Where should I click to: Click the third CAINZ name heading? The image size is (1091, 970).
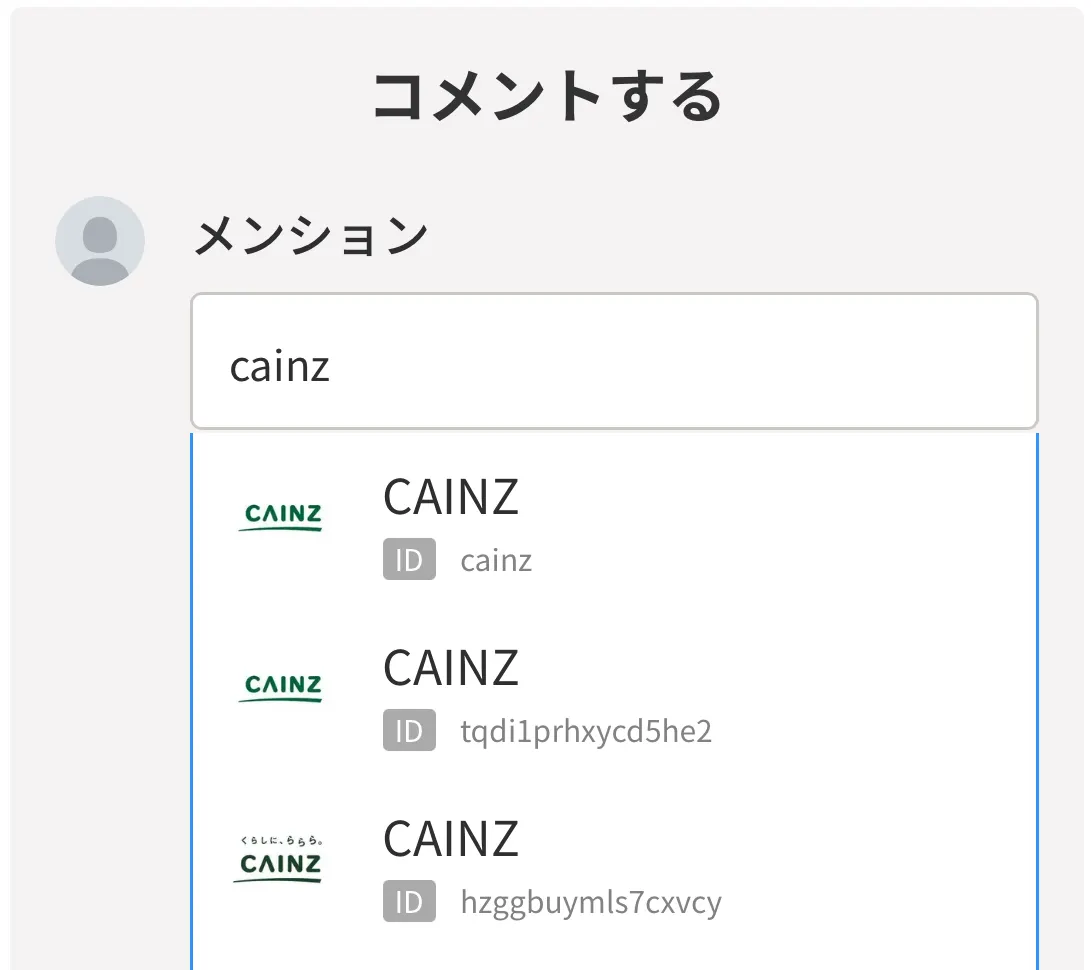click(451, 839)
